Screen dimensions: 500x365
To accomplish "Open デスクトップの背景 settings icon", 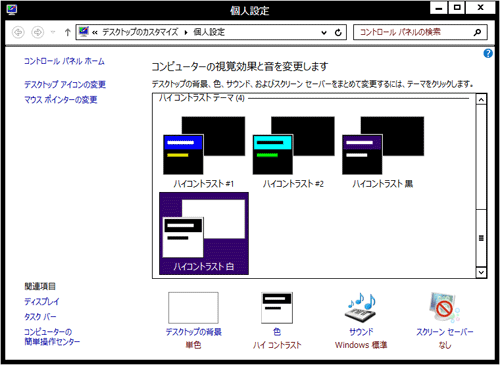I will [193, 308].
